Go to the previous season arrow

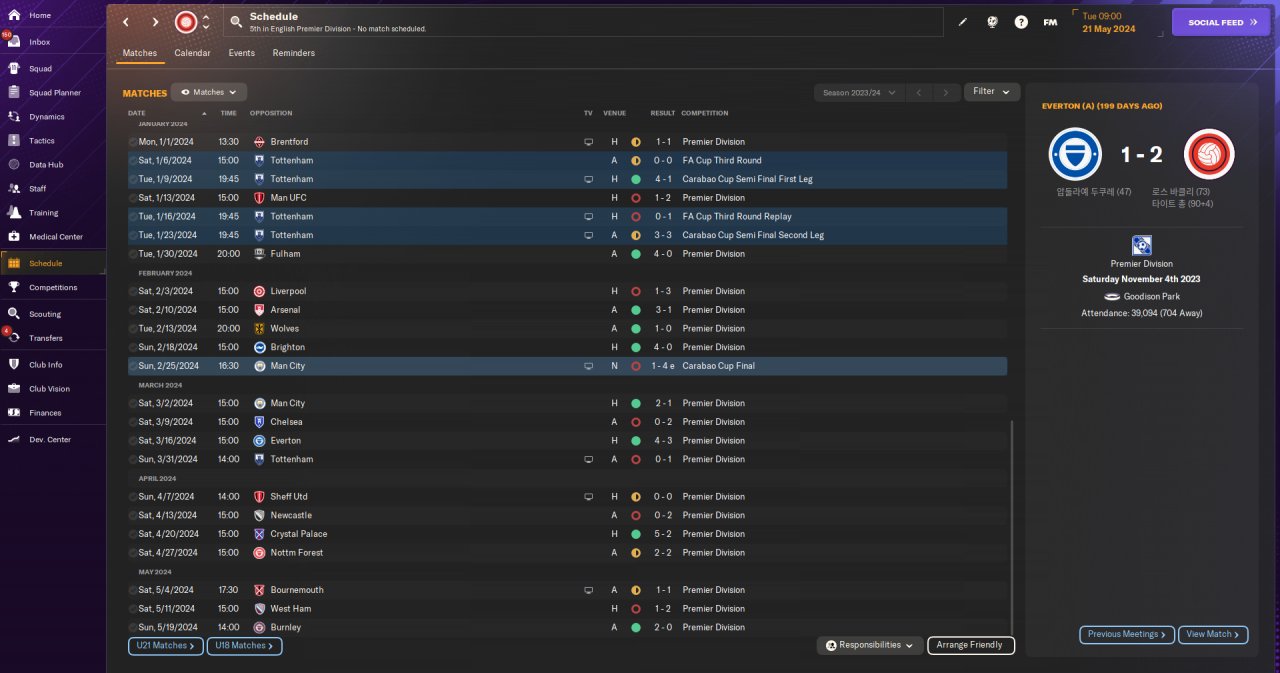(x=919, y=92)
